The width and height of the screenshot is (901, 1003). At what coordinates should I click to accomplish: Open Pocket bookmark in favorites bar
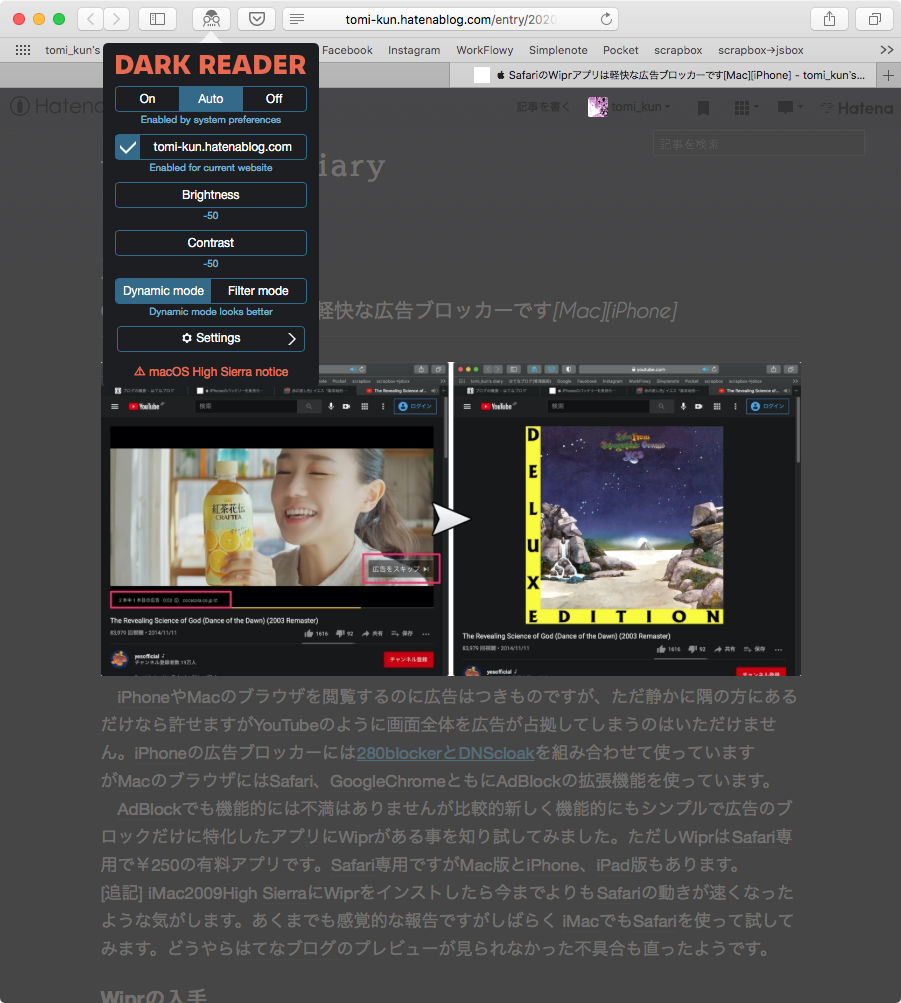[x=620, y=50]
